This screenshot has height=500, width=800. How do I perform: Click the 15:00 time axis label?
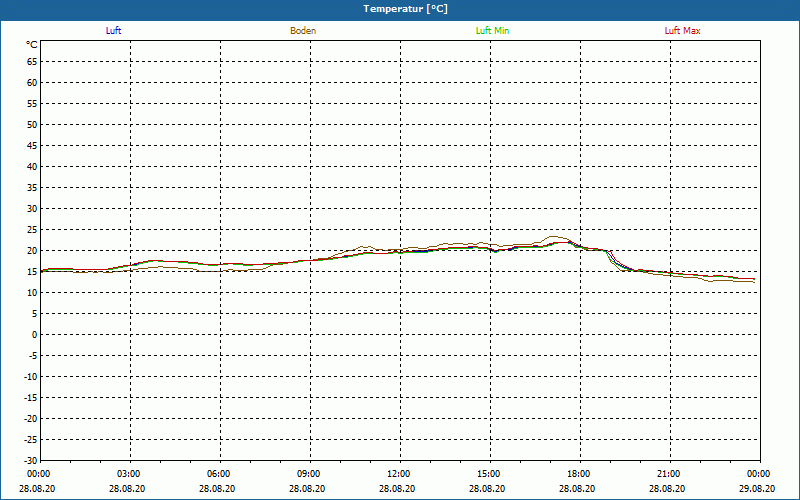pyautogui.click(x=489, y=474)
